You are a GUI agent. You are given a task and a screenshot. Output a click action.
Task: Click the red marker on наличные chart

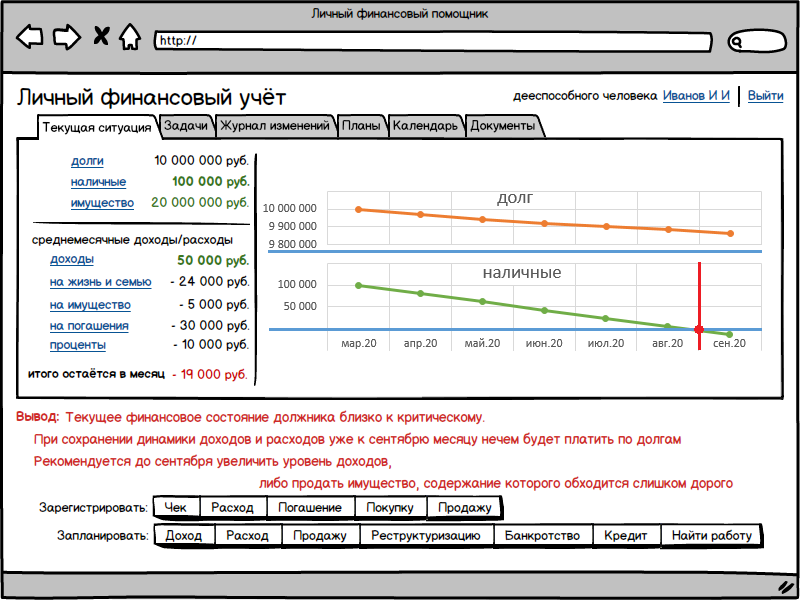pyautogui.click(x=699, y=329)
